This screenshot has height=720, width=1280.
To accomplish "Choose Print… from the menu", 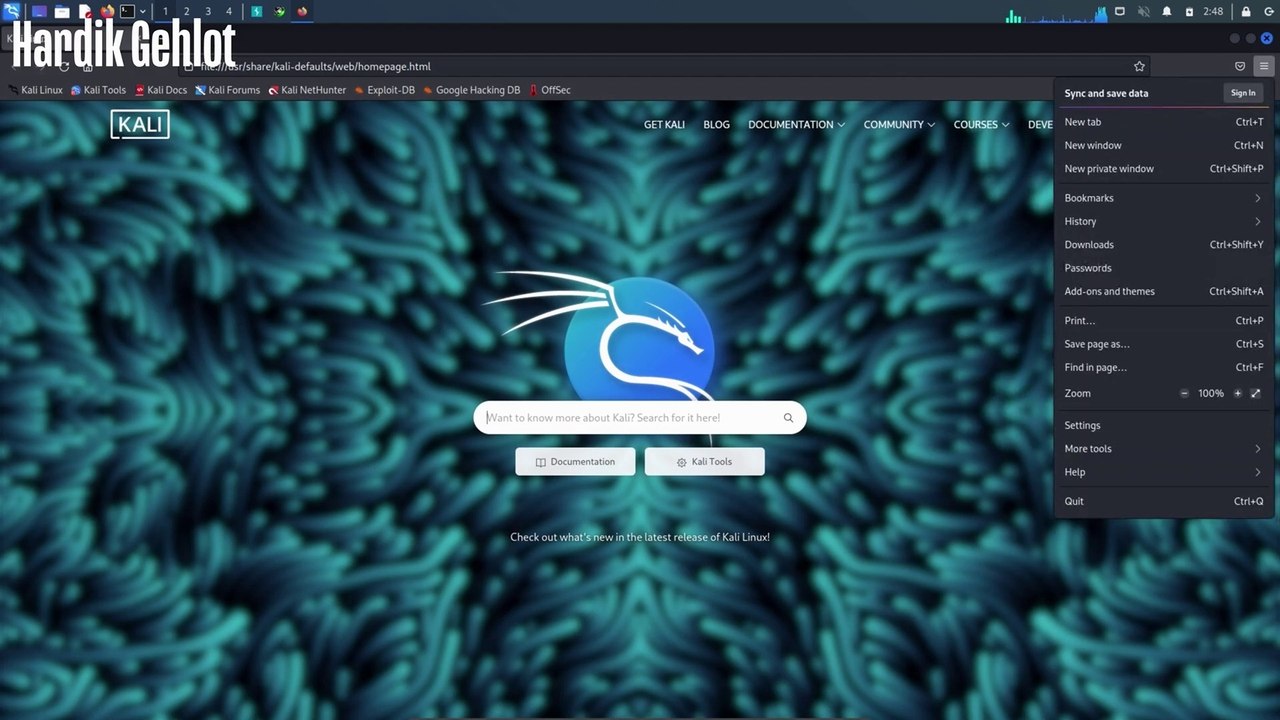I will click(x=1164, y=321).
